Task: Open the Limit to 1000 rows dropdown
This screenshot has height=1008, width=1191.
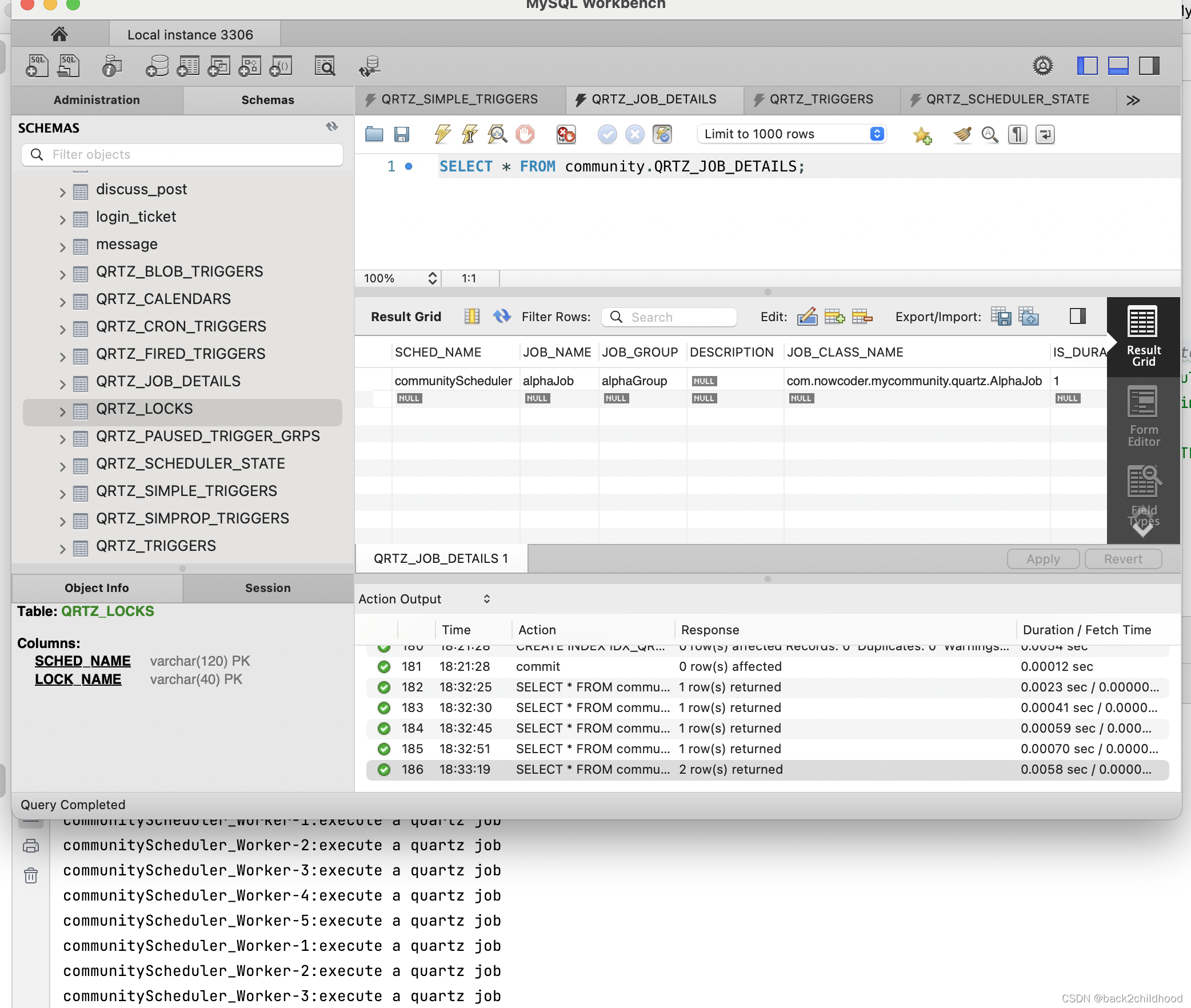Action: (x=792, y=134)
